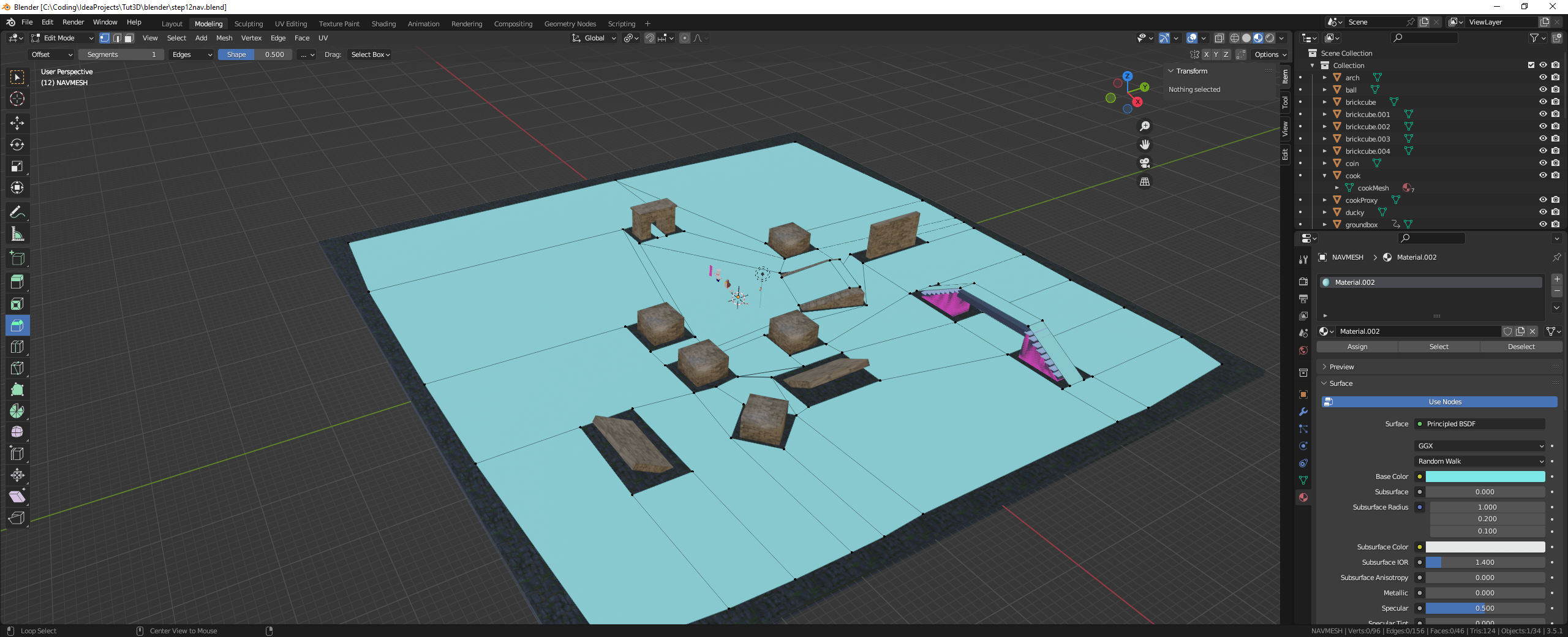The height and width of the screenshot is (637, 1568).
Task: Click the Assign material button
Action: [x=1357, y=347]
